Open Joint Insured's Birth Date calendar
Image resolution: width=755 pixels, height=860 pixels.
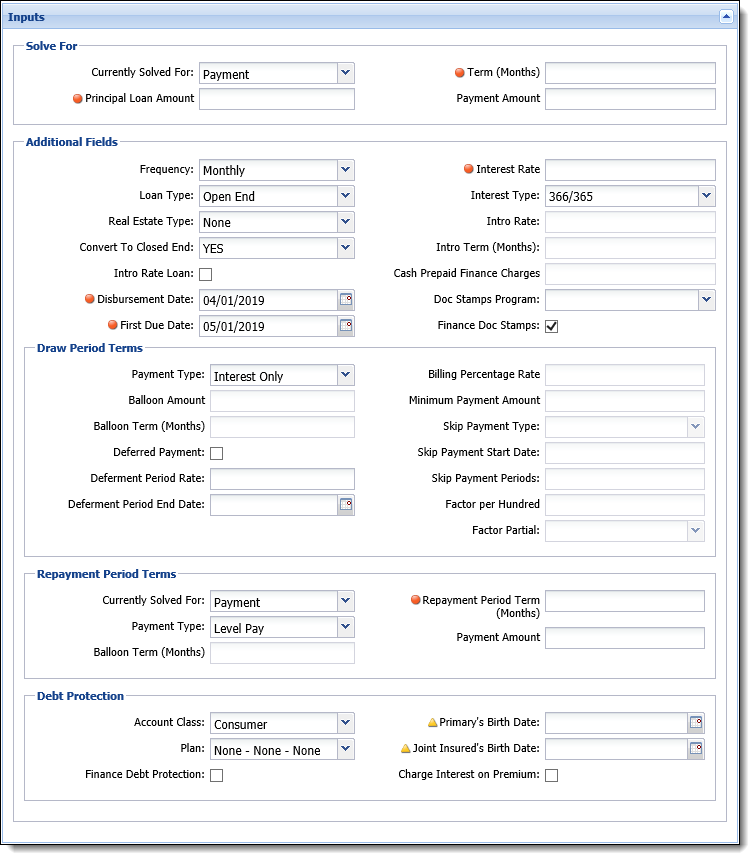[696, 749]
